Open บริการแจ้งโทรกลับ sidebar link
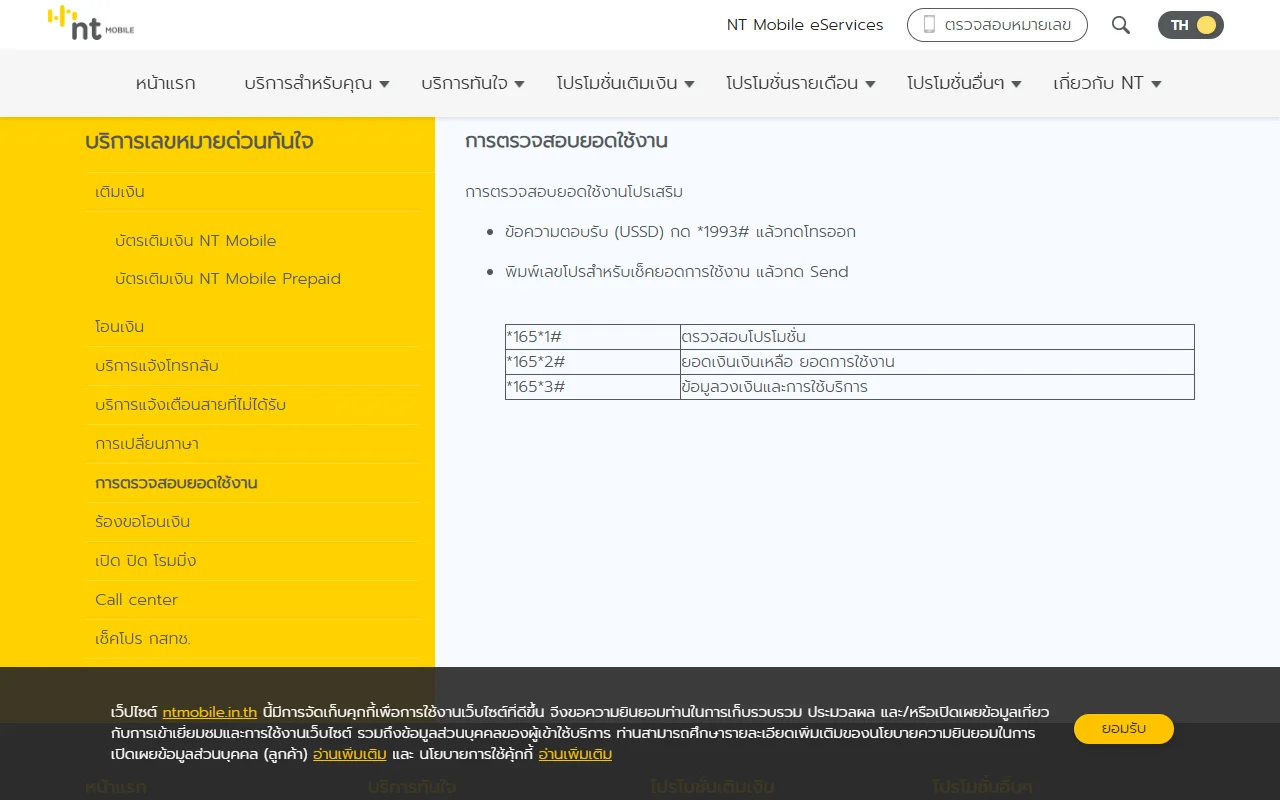Image resolution: width=1280 pixels, height=800 pixels. pyautogui.click(x=157, y=366)
